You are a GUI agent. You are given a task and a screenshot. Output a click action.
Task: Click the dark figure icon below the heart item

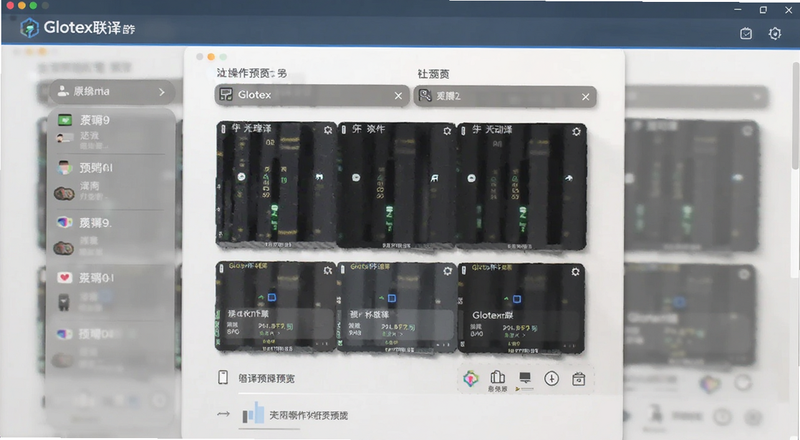63,303
